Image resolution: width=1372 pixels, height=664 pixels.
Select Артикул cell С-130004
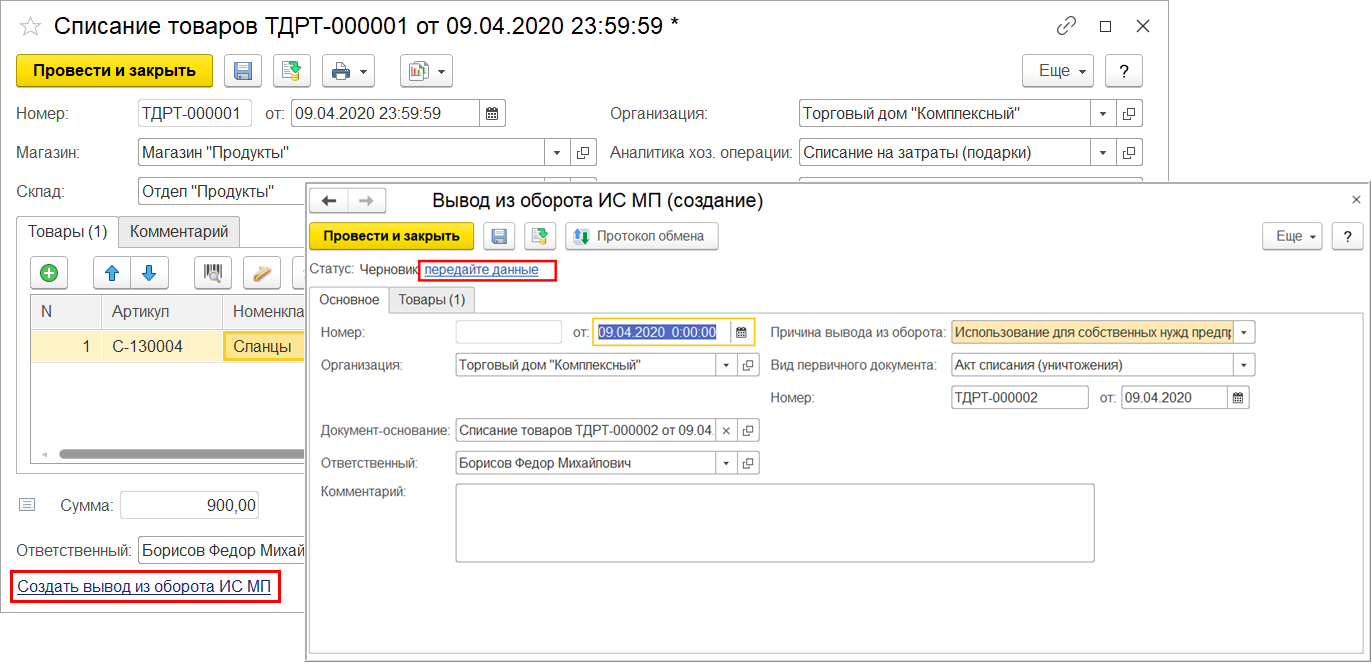(x=162, y=346)
